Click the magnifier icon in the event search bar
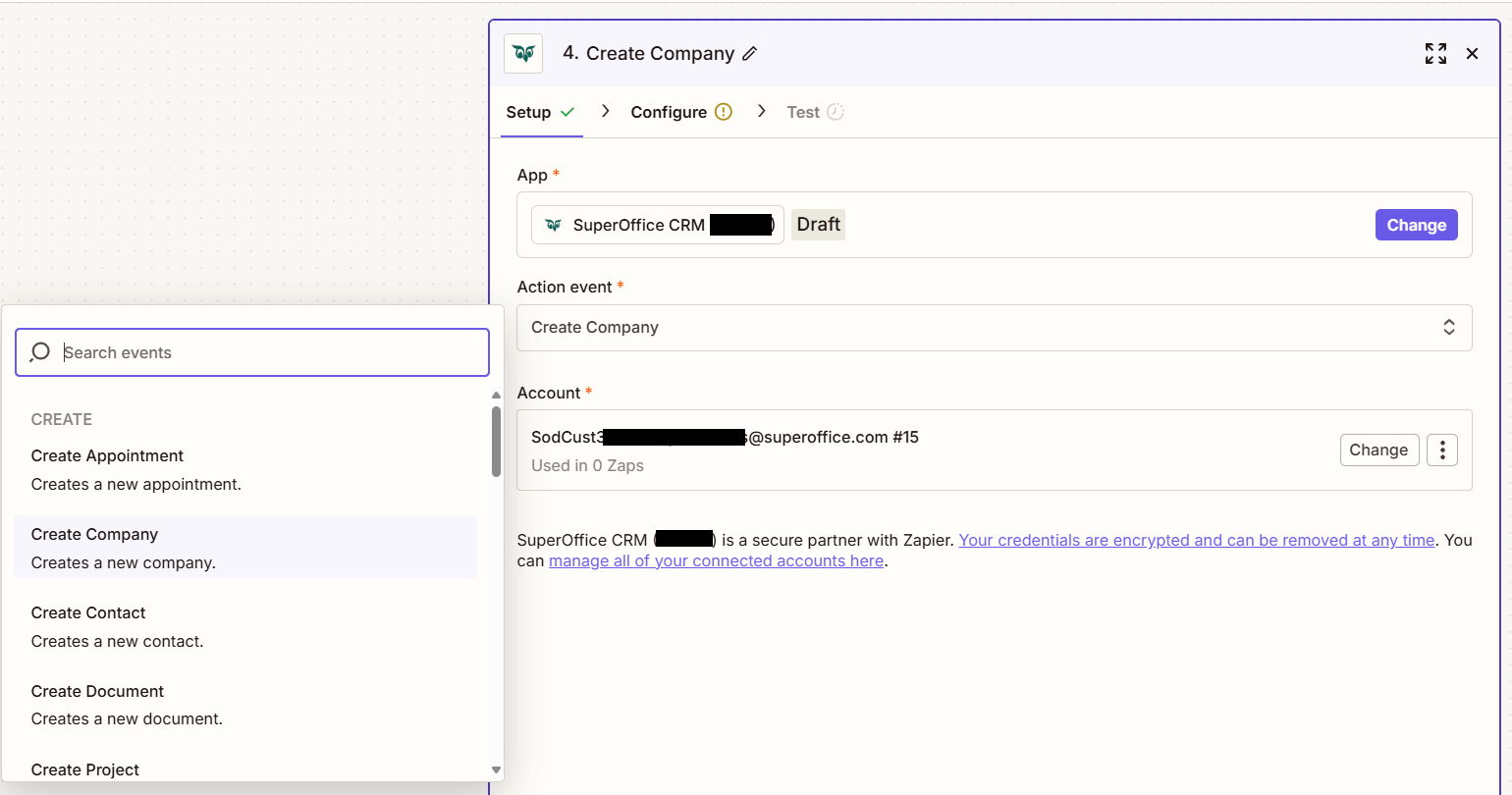The image size is (1512, 795). 39,352
